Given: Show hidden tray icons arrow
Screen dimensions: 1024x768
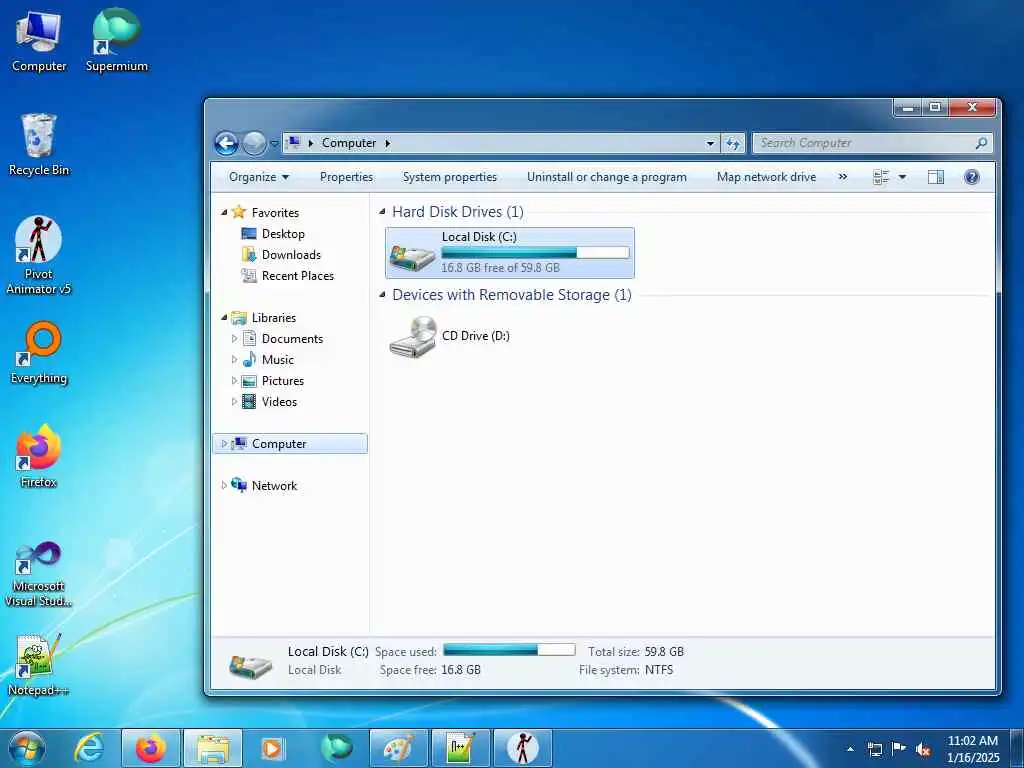Looking at the screenshot, I should [850, 749].
